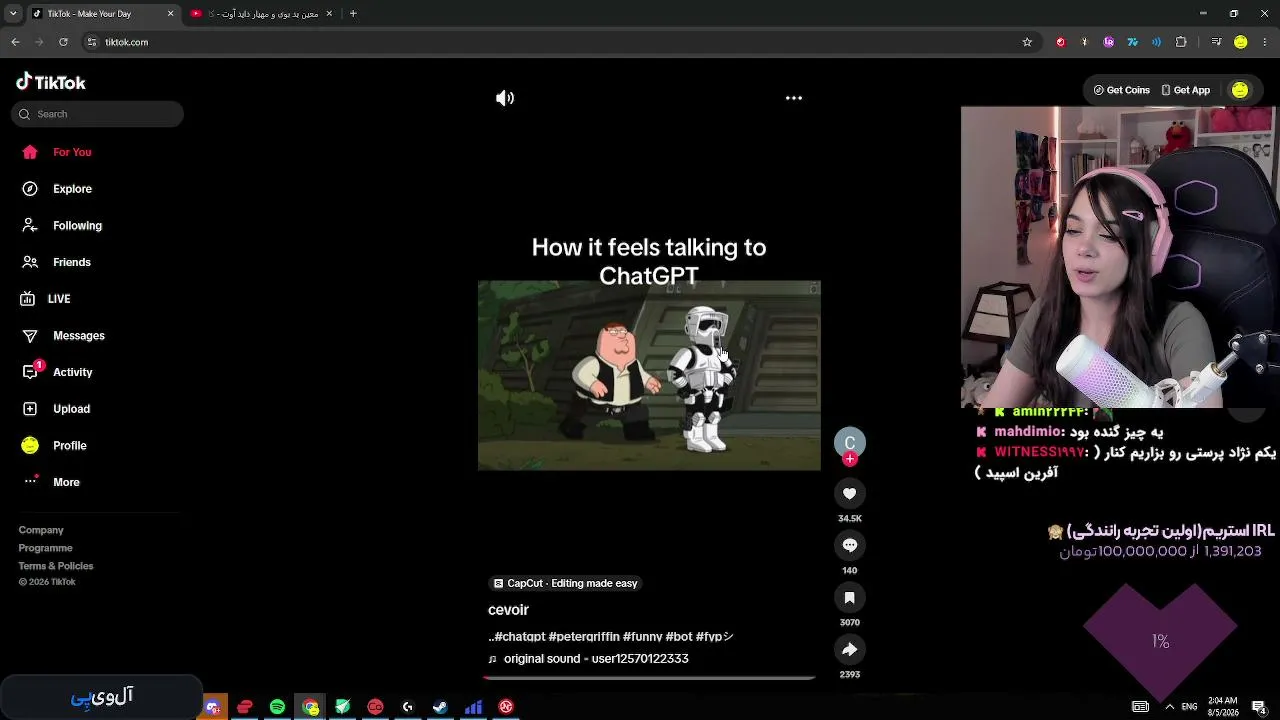Click the #petergriffin hashtag
This screenshot has width=1280, height=720.
click(584, 636)
